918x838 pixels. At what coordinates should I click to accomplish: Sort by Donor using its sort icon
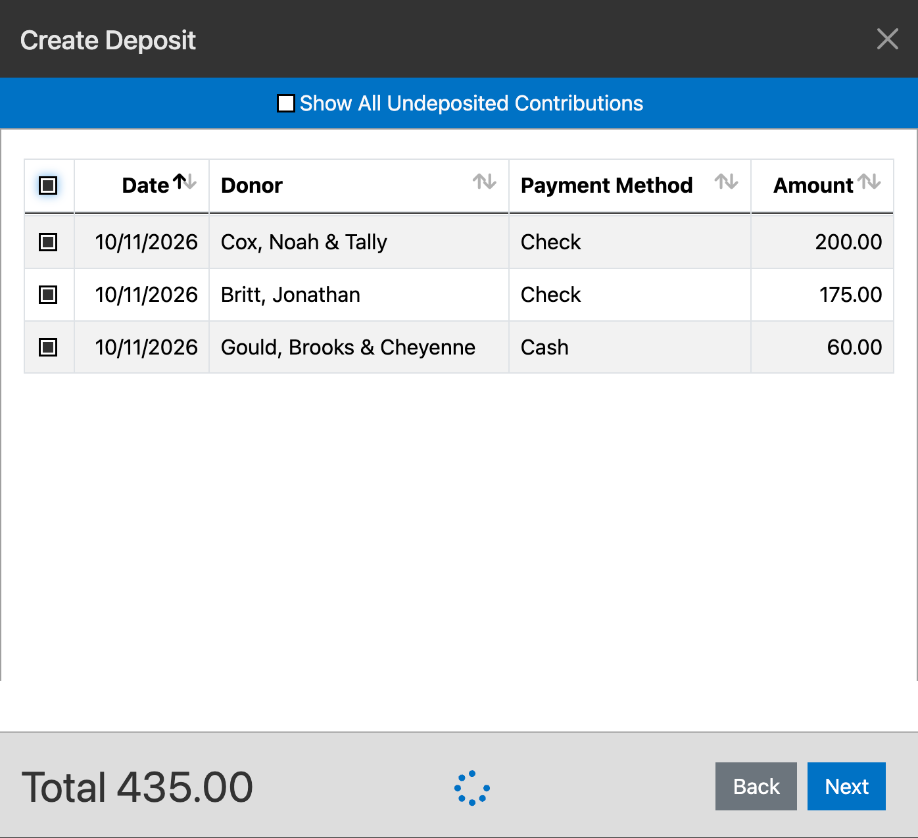coord(485,182)
